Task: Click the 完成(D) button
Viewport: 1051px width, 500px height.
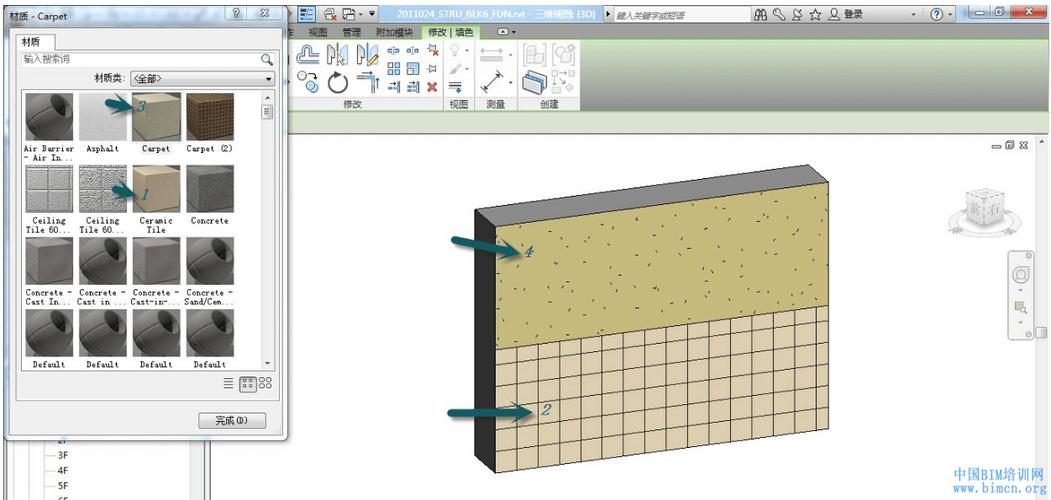Action: point(231,420)
